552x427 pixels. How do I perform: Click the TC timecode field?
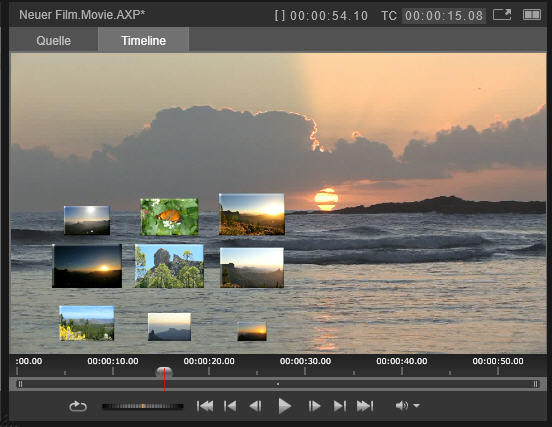444,15
